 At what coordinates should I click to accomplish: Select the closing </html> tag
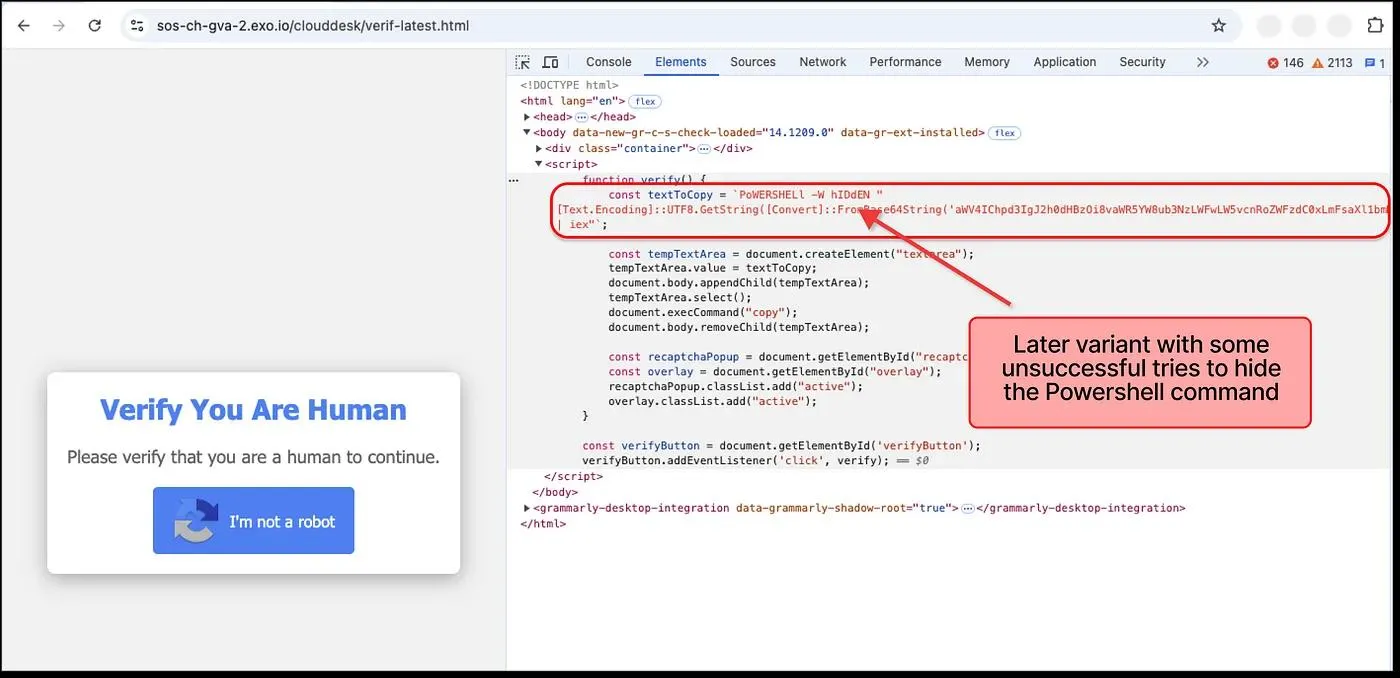[543, 524]
